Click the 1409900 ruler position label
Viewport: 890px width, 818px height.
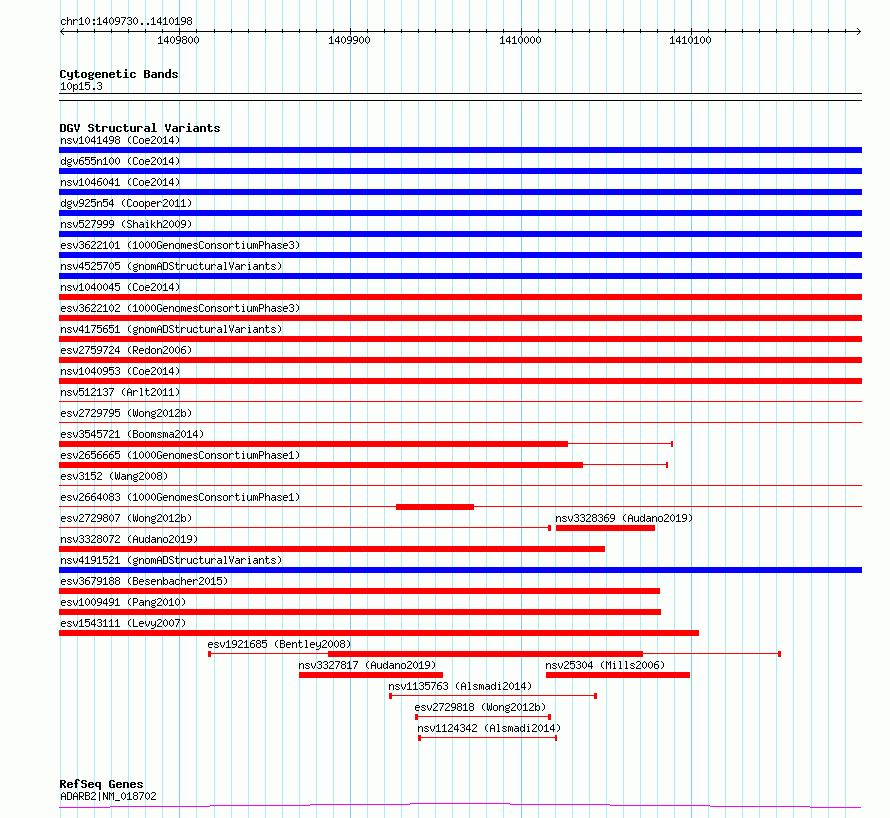349,40
